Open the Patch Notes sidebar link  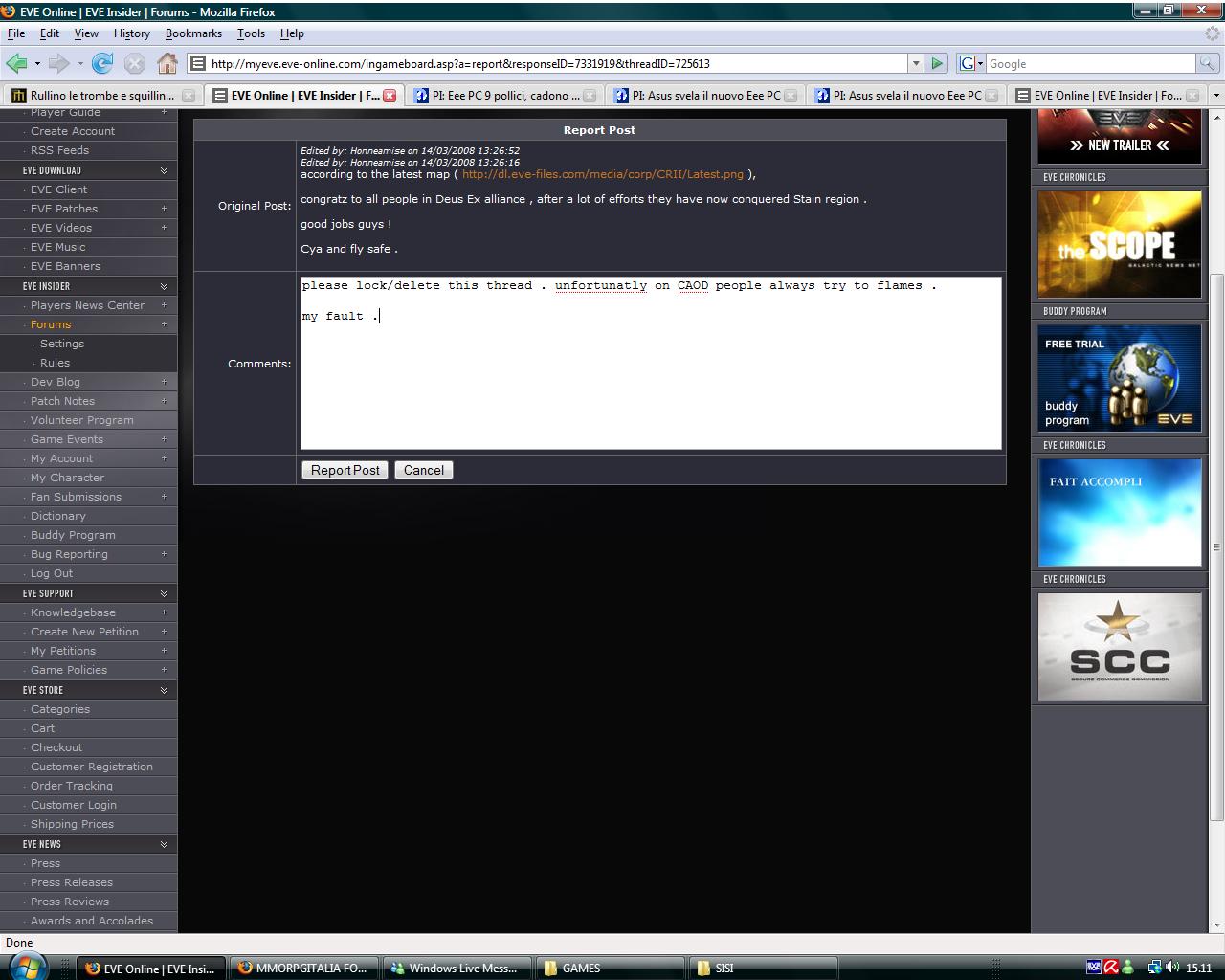click(x=62, y=401)
